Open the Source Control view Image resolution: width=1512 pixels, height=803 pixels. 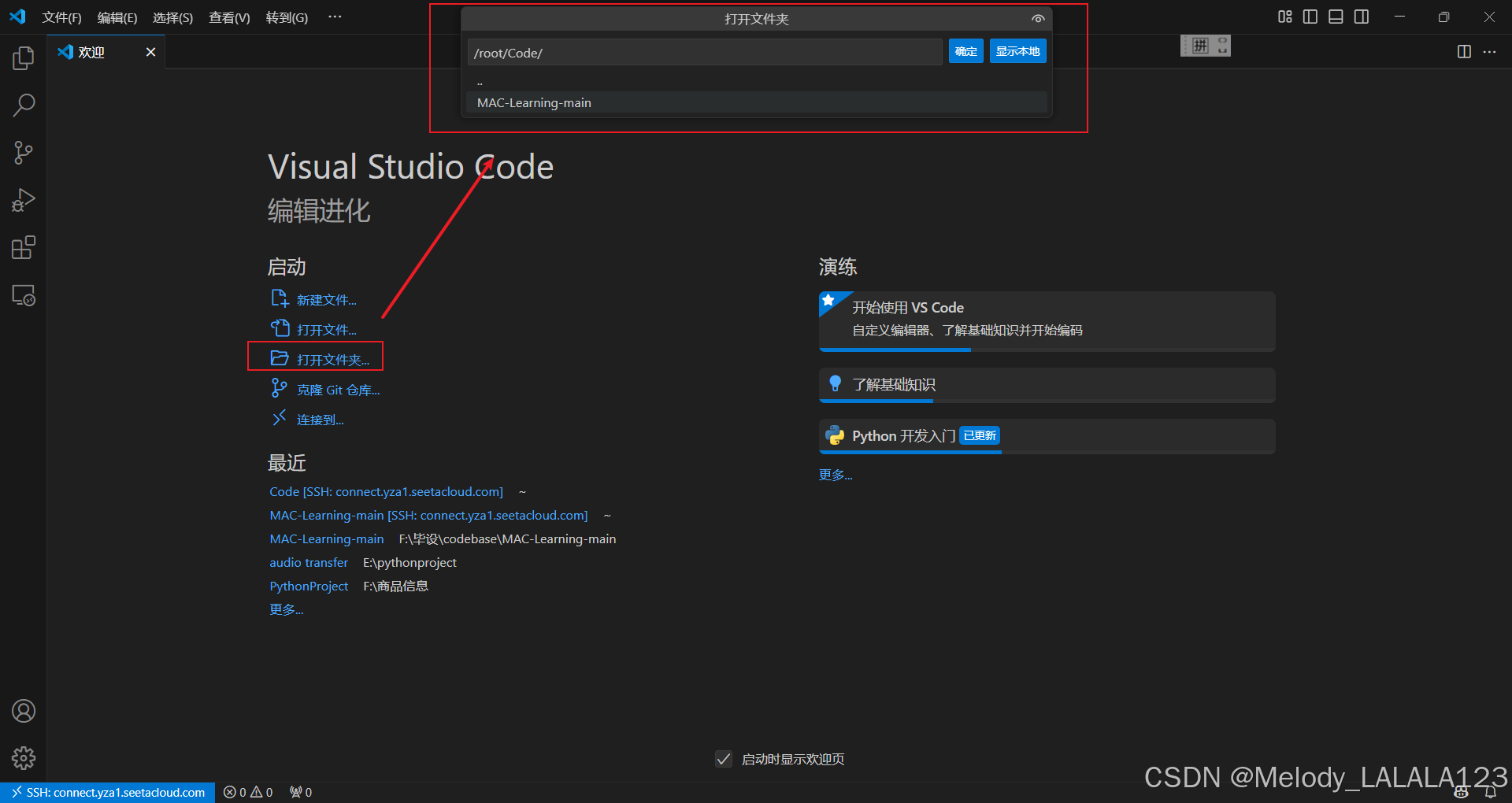click(24, 153)
